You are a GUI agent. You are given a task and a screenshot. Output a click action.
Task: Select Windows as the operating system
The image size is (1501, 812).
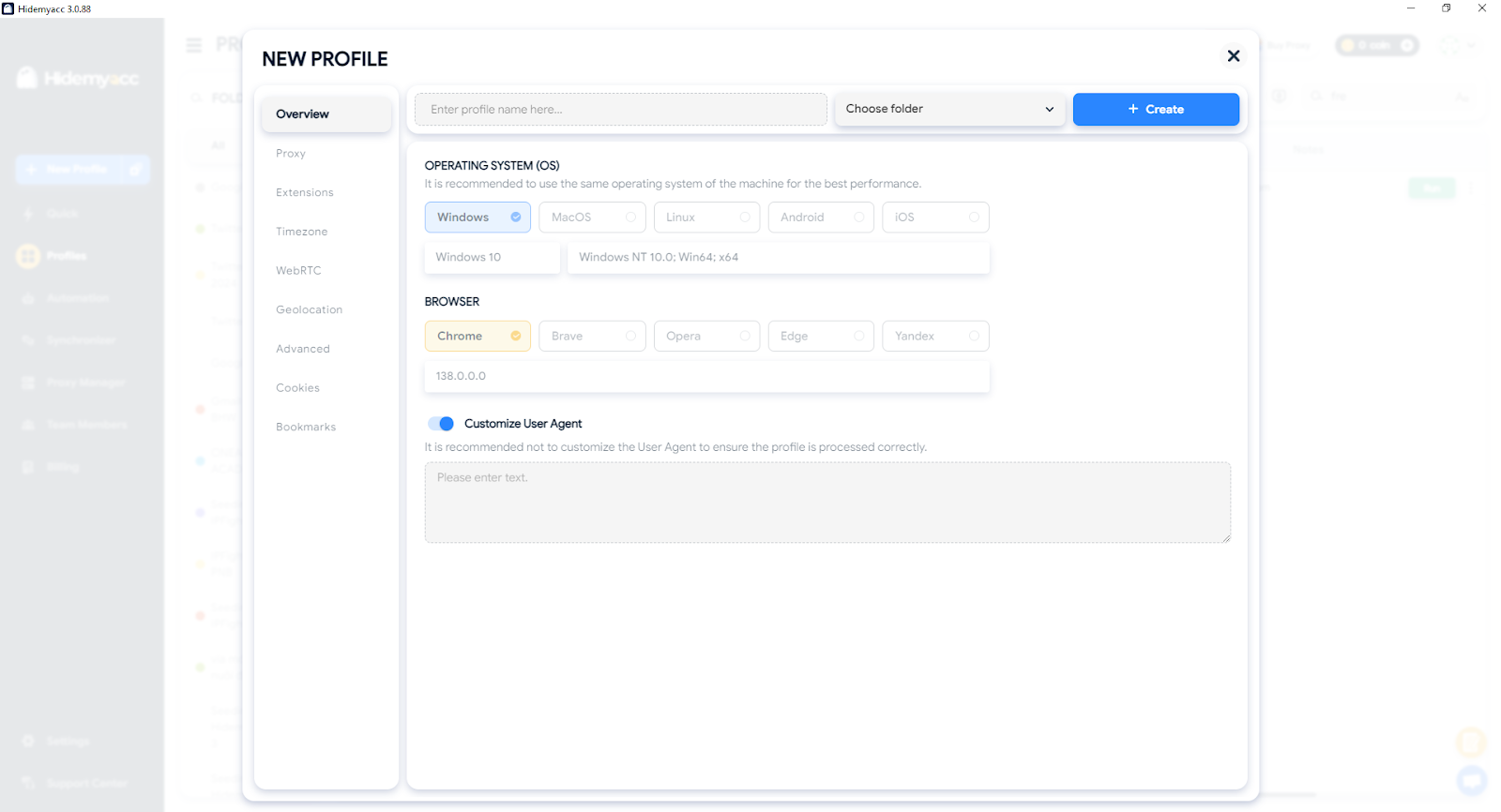(478, 218)
